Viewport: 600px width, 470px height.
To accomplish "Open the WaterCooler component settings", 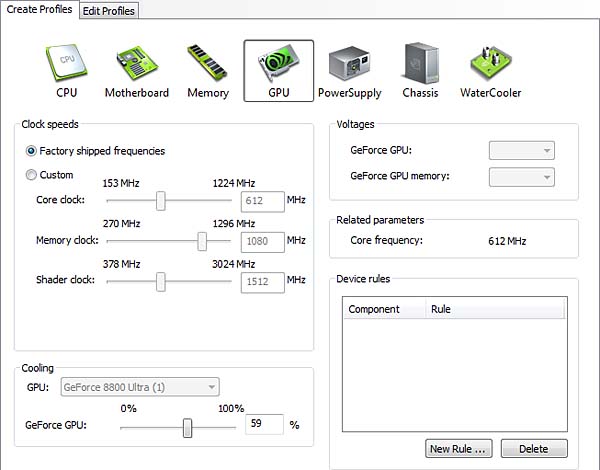I will click(x=491, y=71).
